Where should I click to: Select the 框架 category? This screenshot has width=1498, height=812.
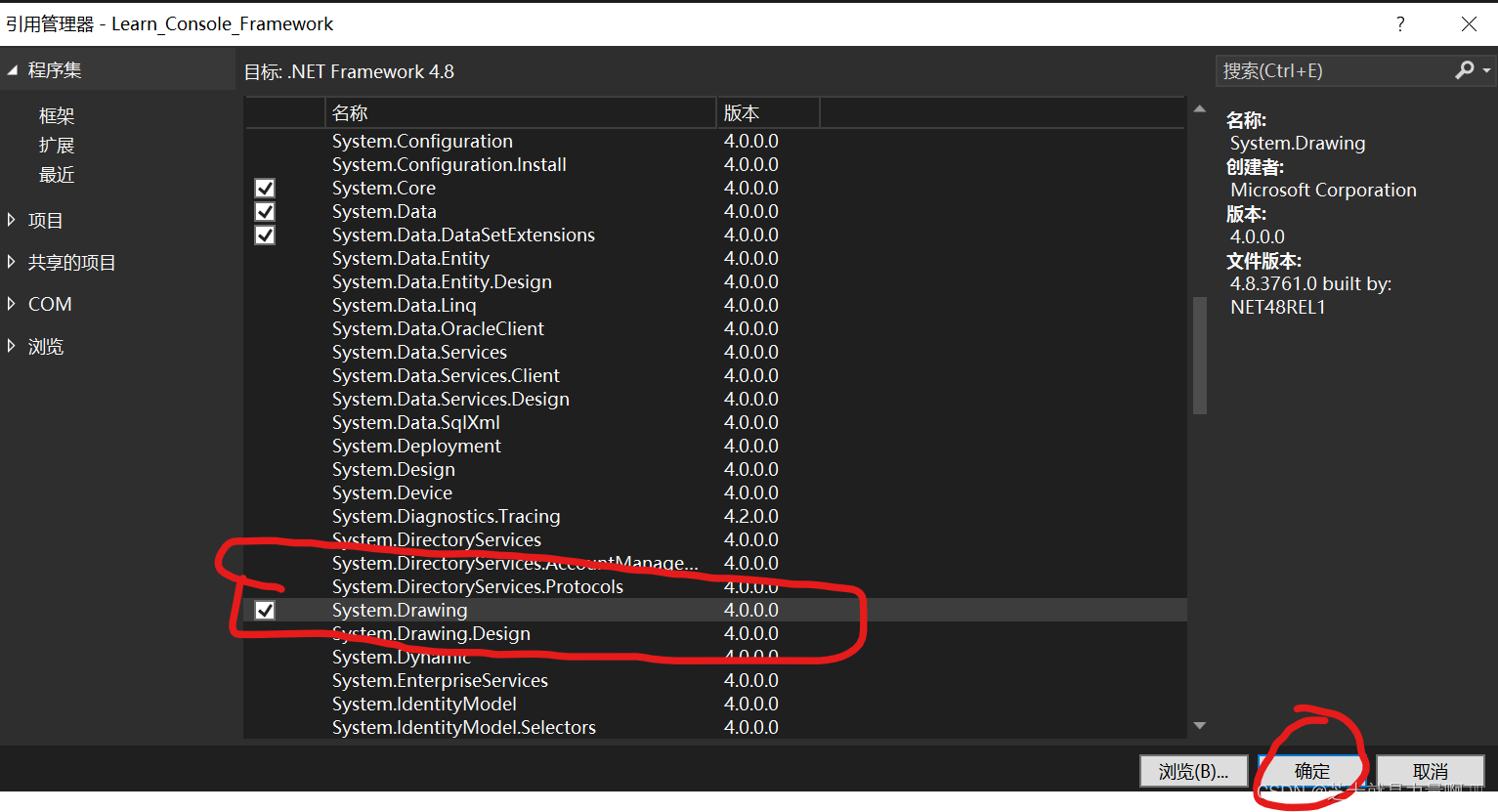57,116
